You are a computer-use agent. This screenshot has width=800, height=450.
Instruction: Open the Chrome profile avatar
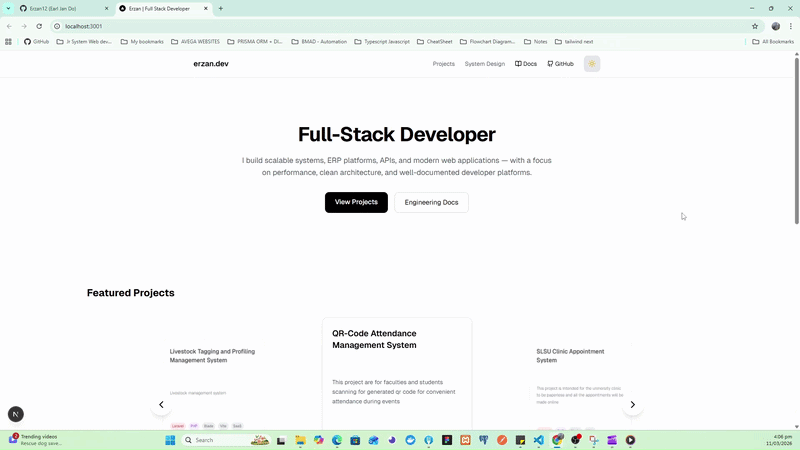pos(776,26)
